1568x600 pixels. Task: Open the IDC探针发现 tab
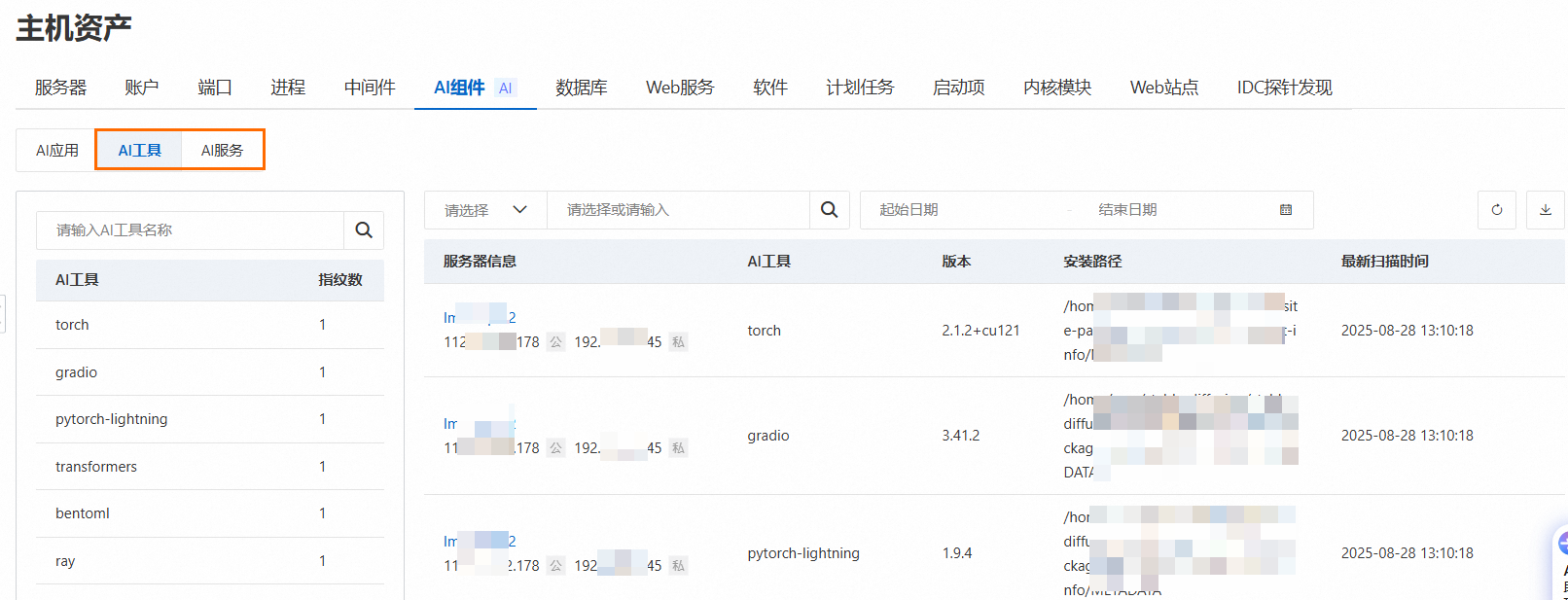point(1285,88)
